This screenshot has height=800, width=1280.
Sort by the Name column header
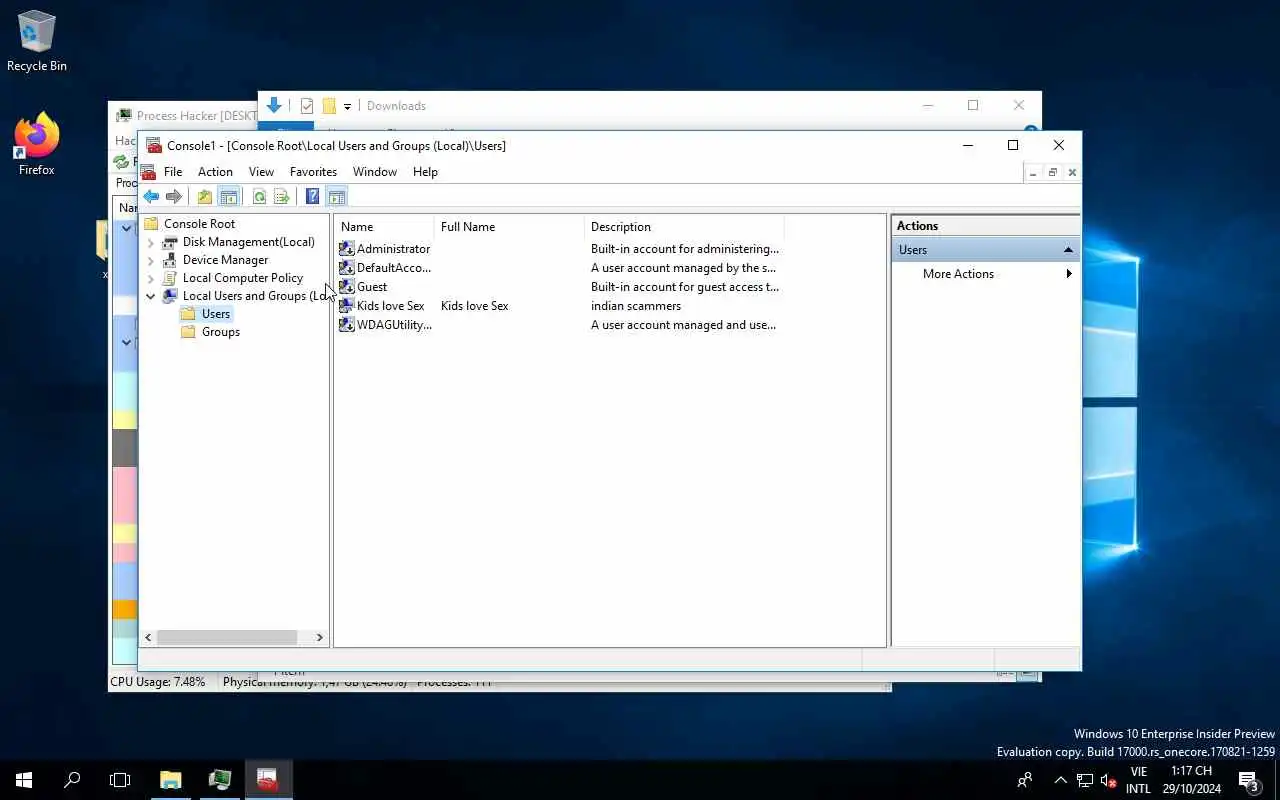(384, 227)
